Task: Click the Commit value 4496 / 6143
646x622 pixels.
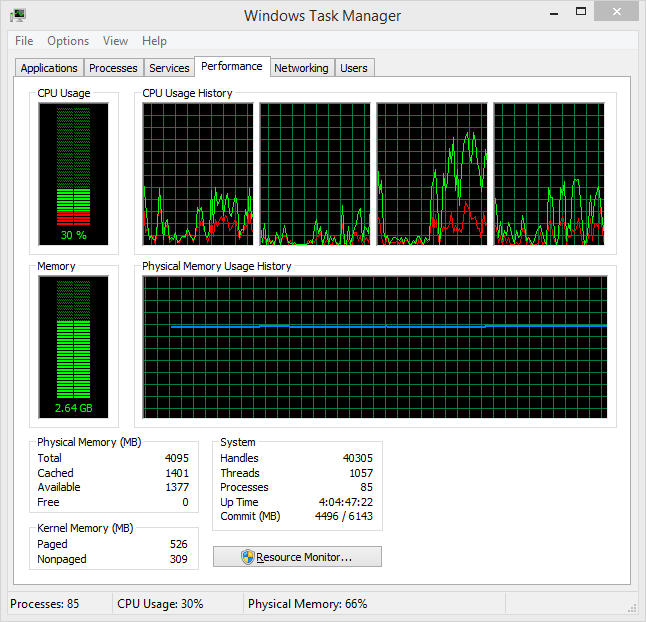Action: point(344,516)
